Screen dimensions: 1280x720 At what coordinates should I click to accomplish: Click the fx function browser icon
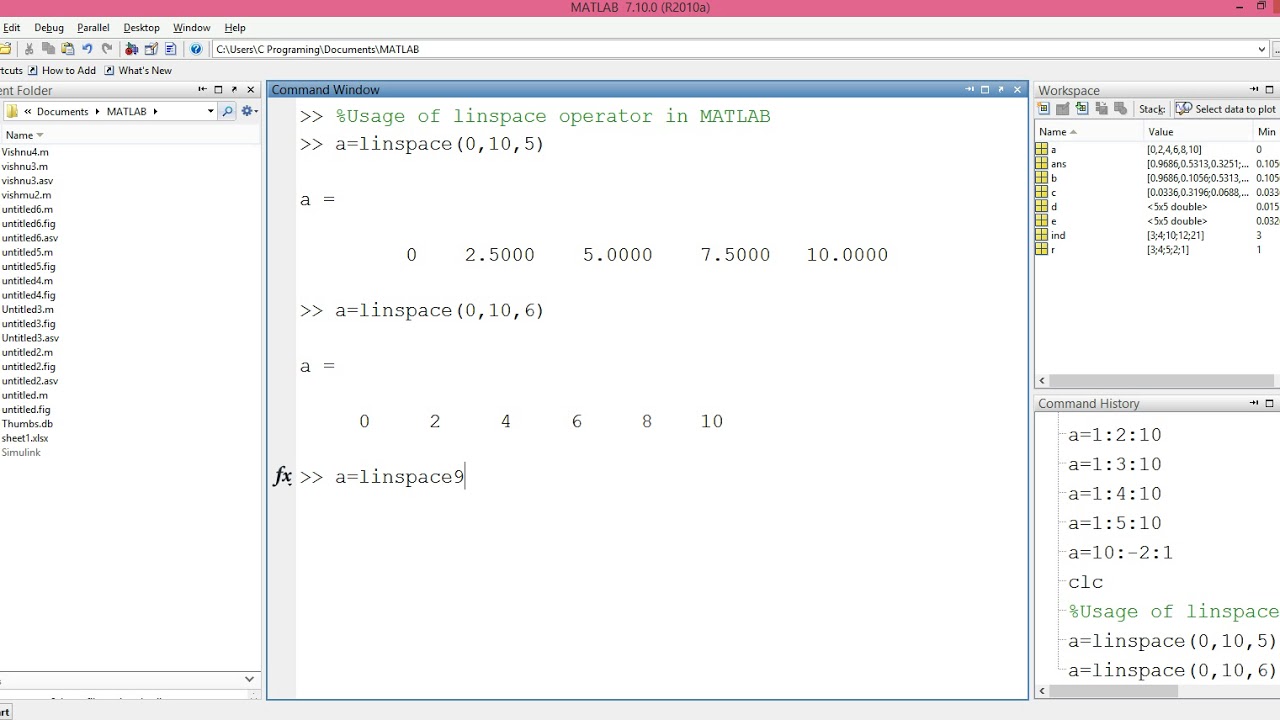pyautogui.click(x=283, y=477)
